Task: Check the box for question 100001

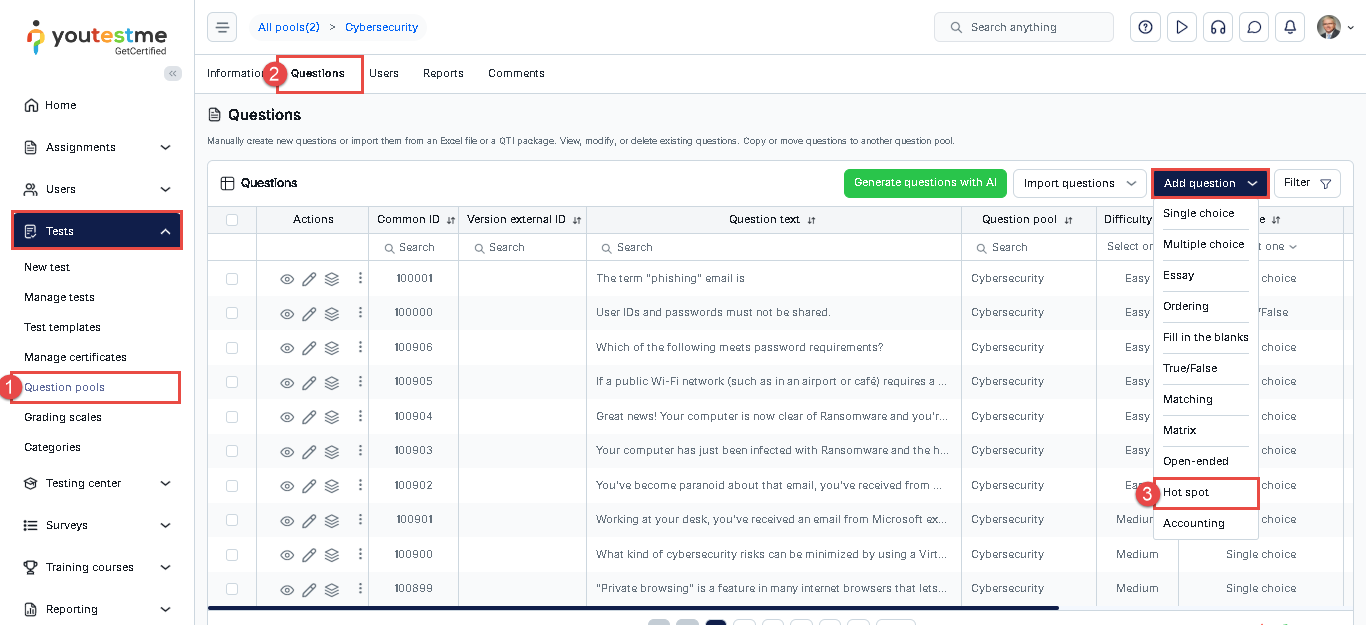Action: pos(232,279)
